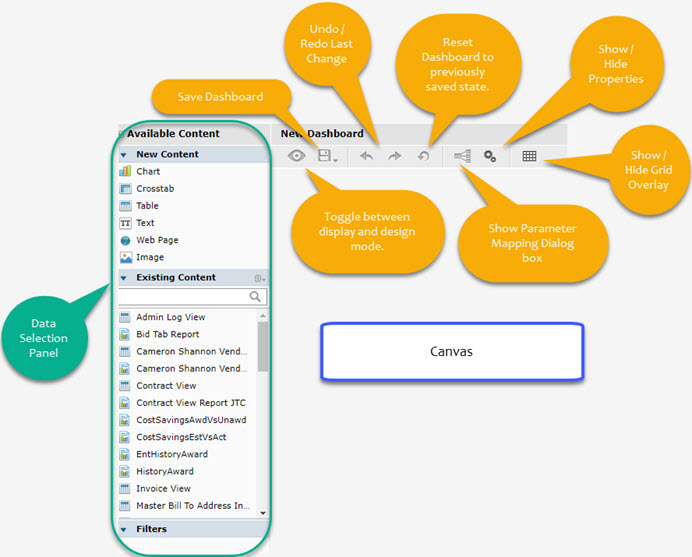Screen dimensions: 692x557
Task: Click the Save Dashboard floppy icon
Action: click(x=324, y=155)
